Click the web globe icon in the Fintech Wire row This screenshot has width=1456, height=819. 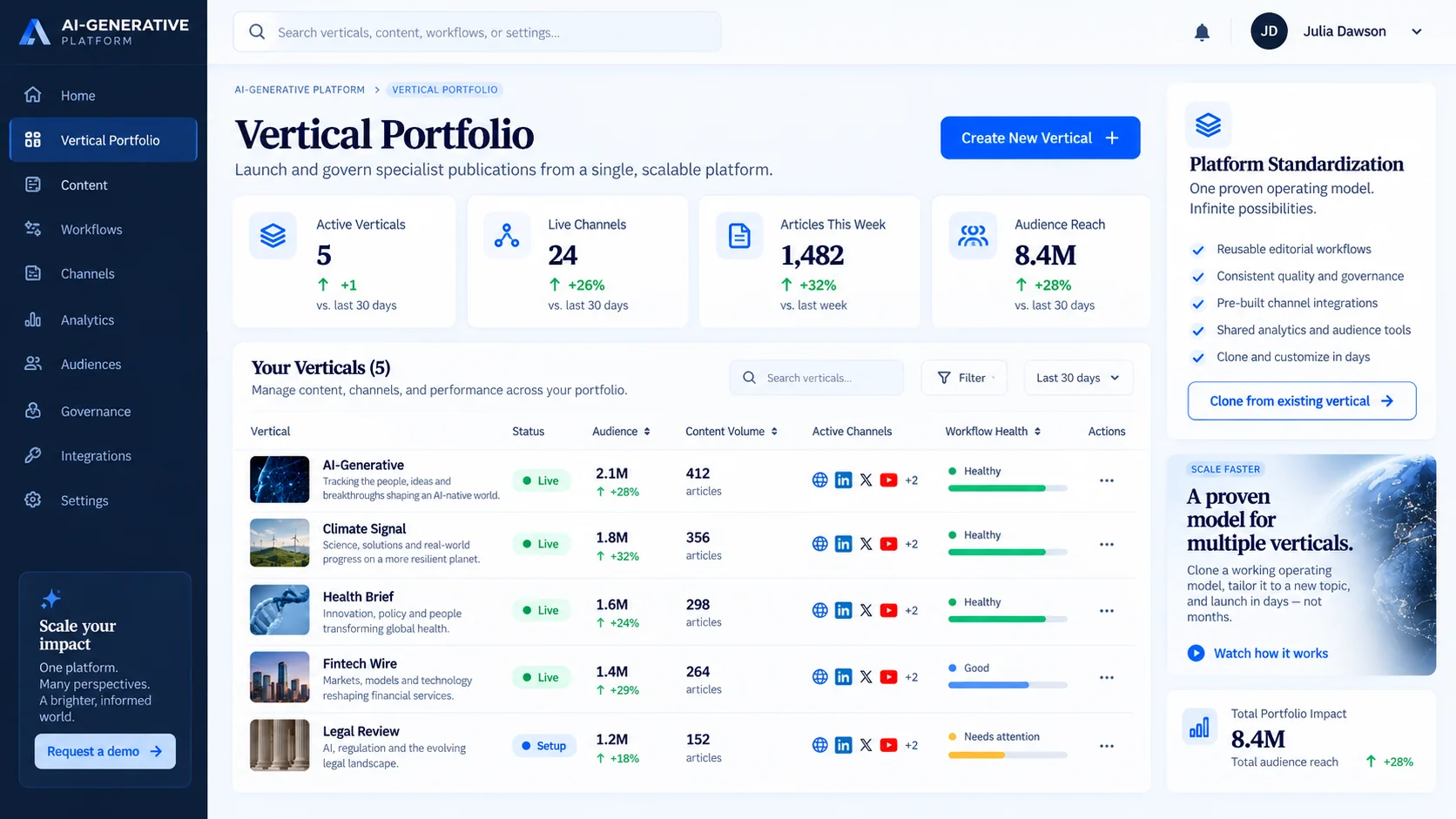(x=819, y=677)
